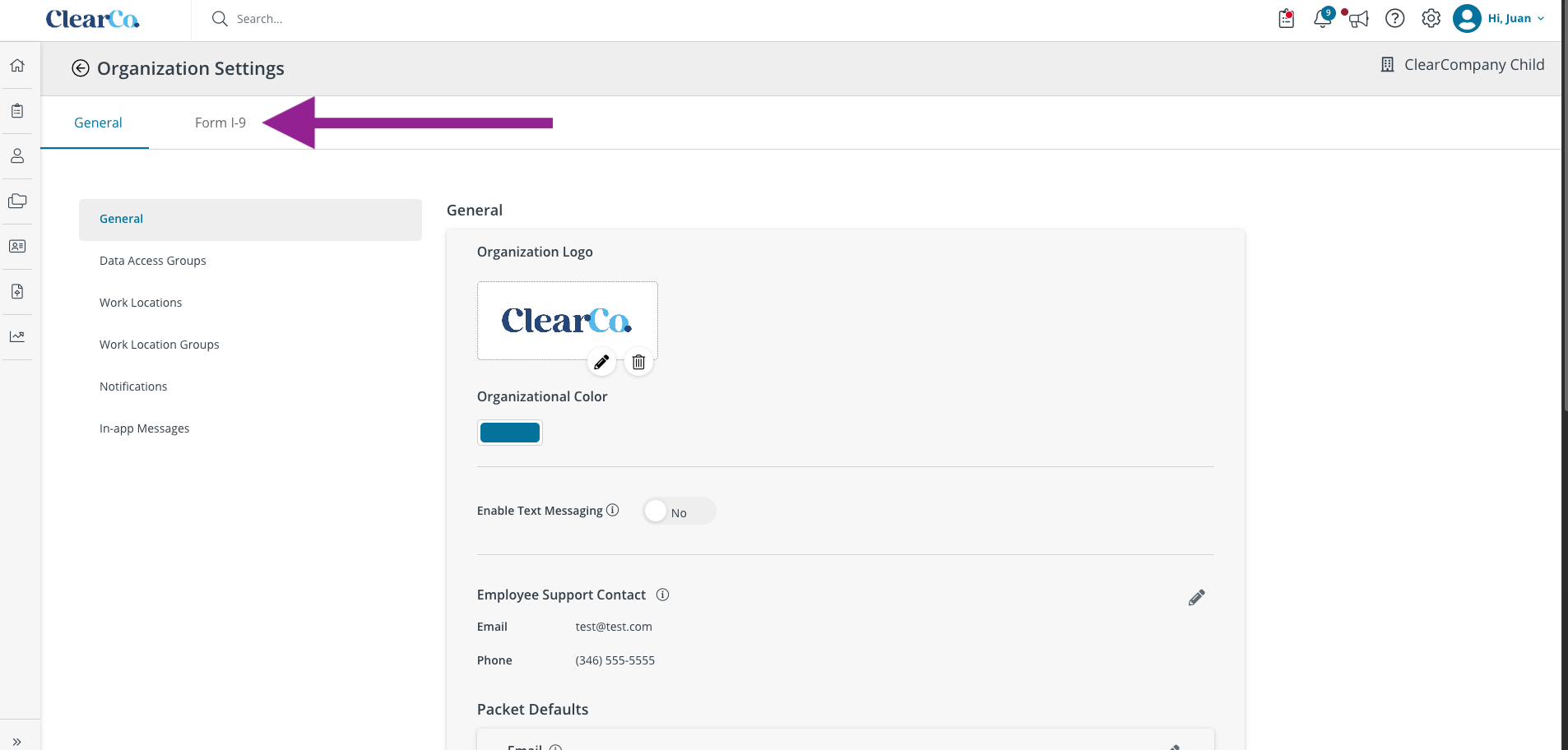This screenshot has height=750, width=1568.
Task: Open Notifications settings
Action: (133, 387)
